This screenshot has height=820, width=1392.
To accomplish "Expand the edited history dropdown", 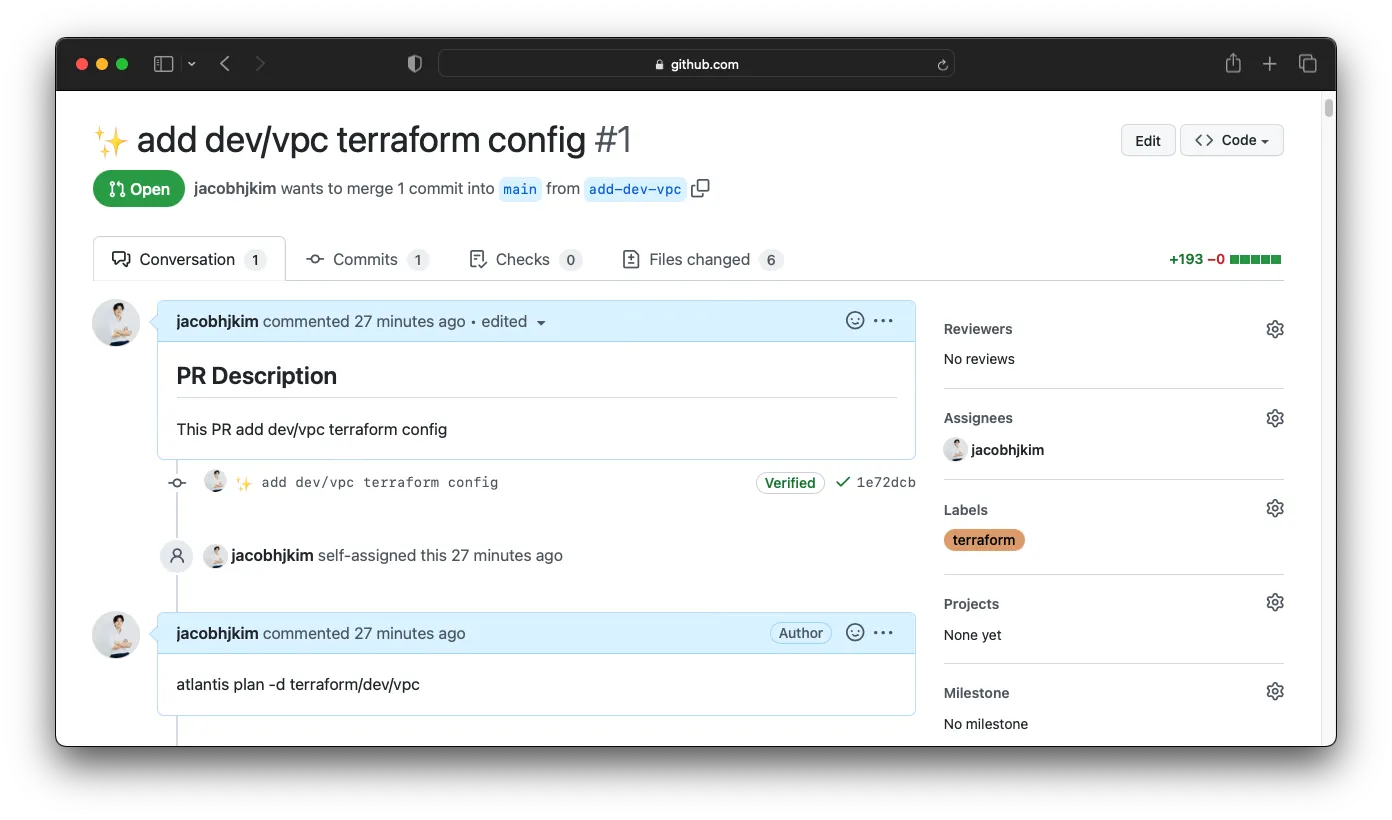I will click(541, 322).
